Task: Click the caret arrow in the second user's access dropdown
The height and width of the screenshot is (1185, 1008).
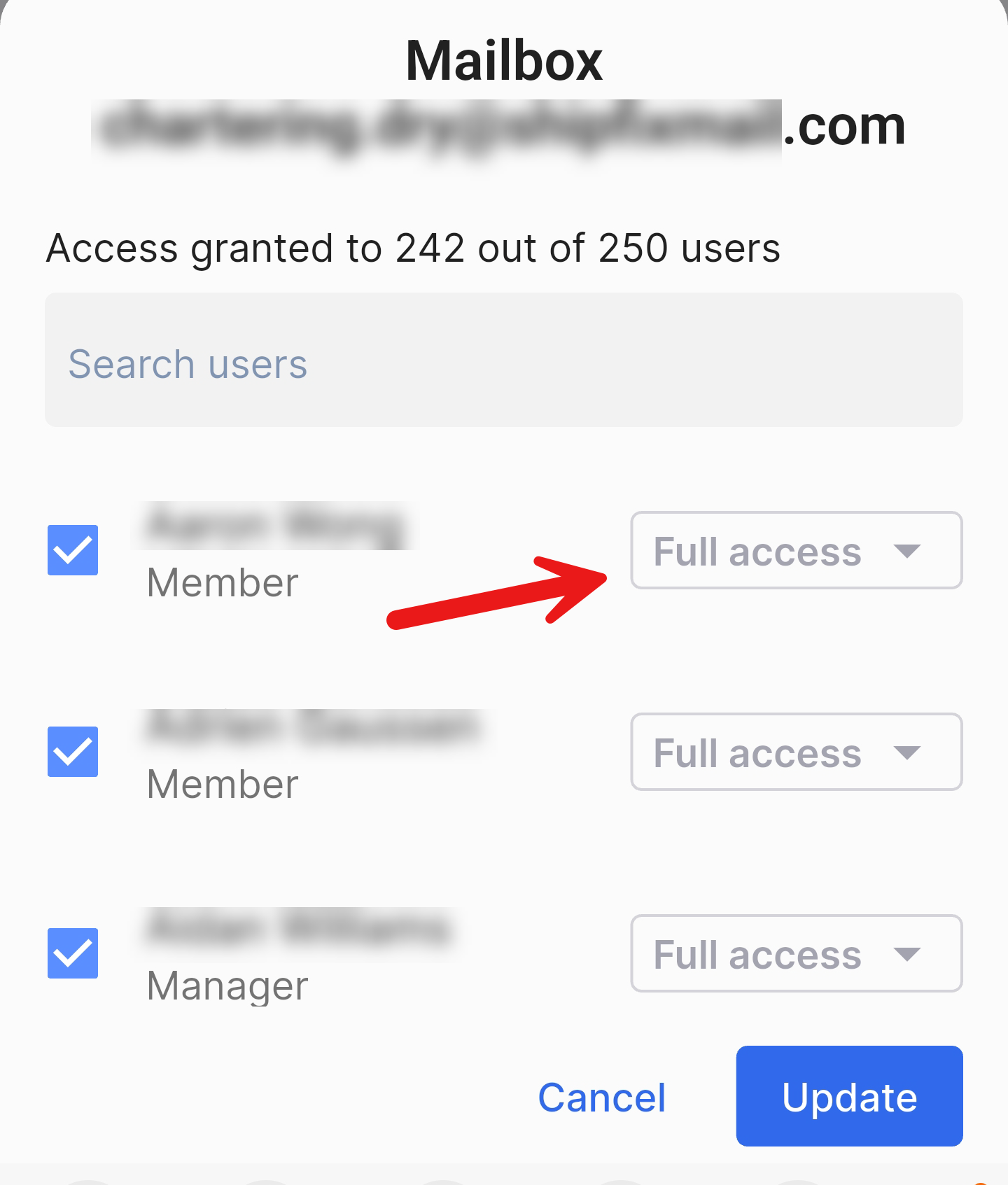Action: coord(906,753)
